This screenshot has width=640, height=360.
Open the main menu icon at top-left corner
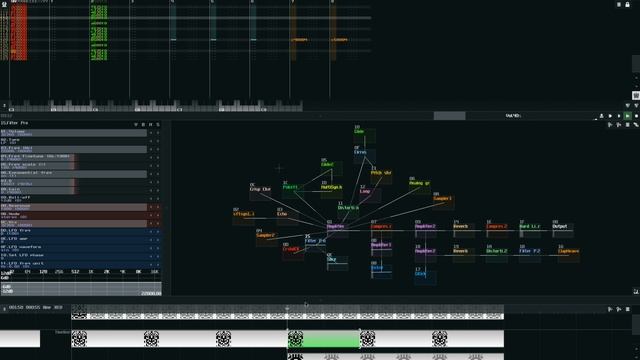click(x=4, y=4)
